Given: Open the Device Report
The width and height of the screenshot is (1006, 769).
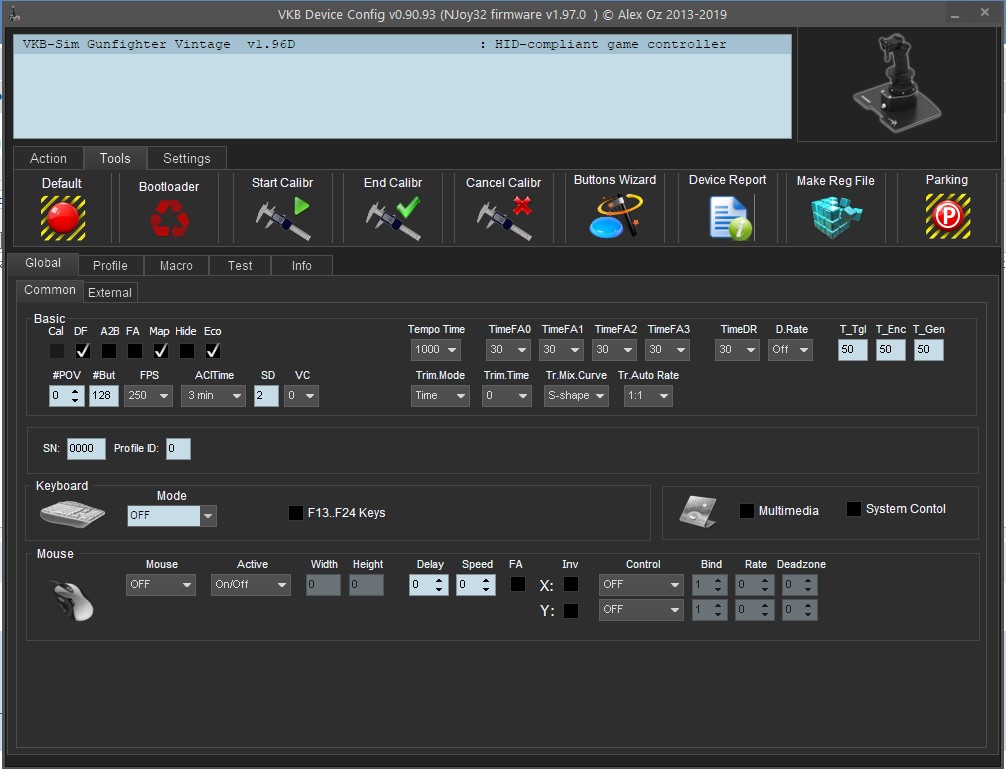Looking at the screenshot, I should 728,218.
